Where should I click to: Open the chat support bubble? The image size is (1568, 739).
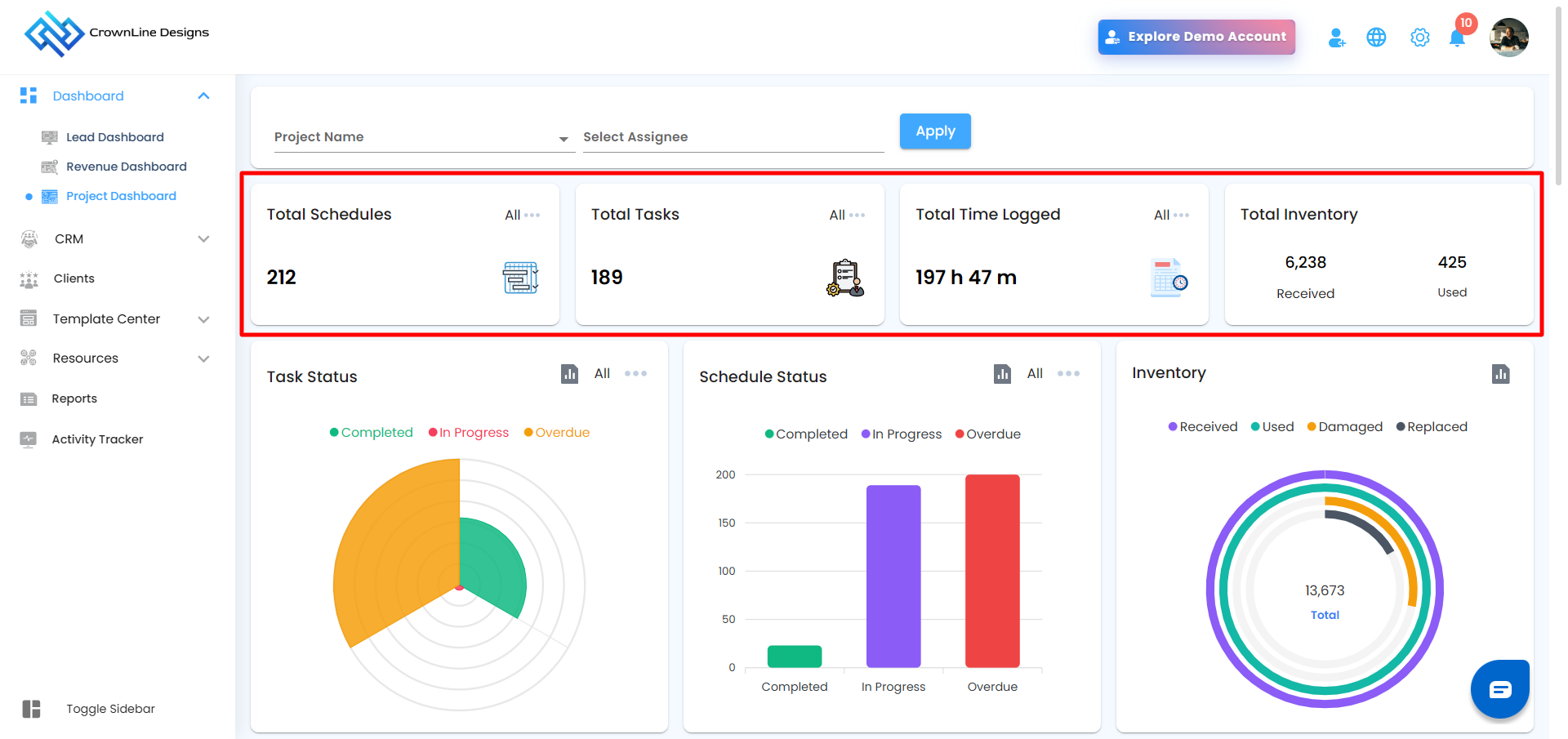[x=1499, y=689]
